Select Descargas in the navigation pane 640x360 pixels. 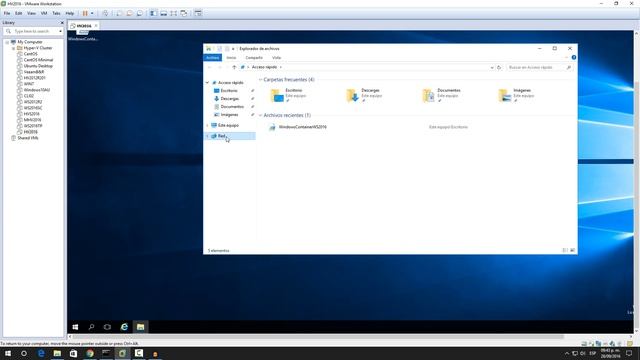click(x=229, y=99)
